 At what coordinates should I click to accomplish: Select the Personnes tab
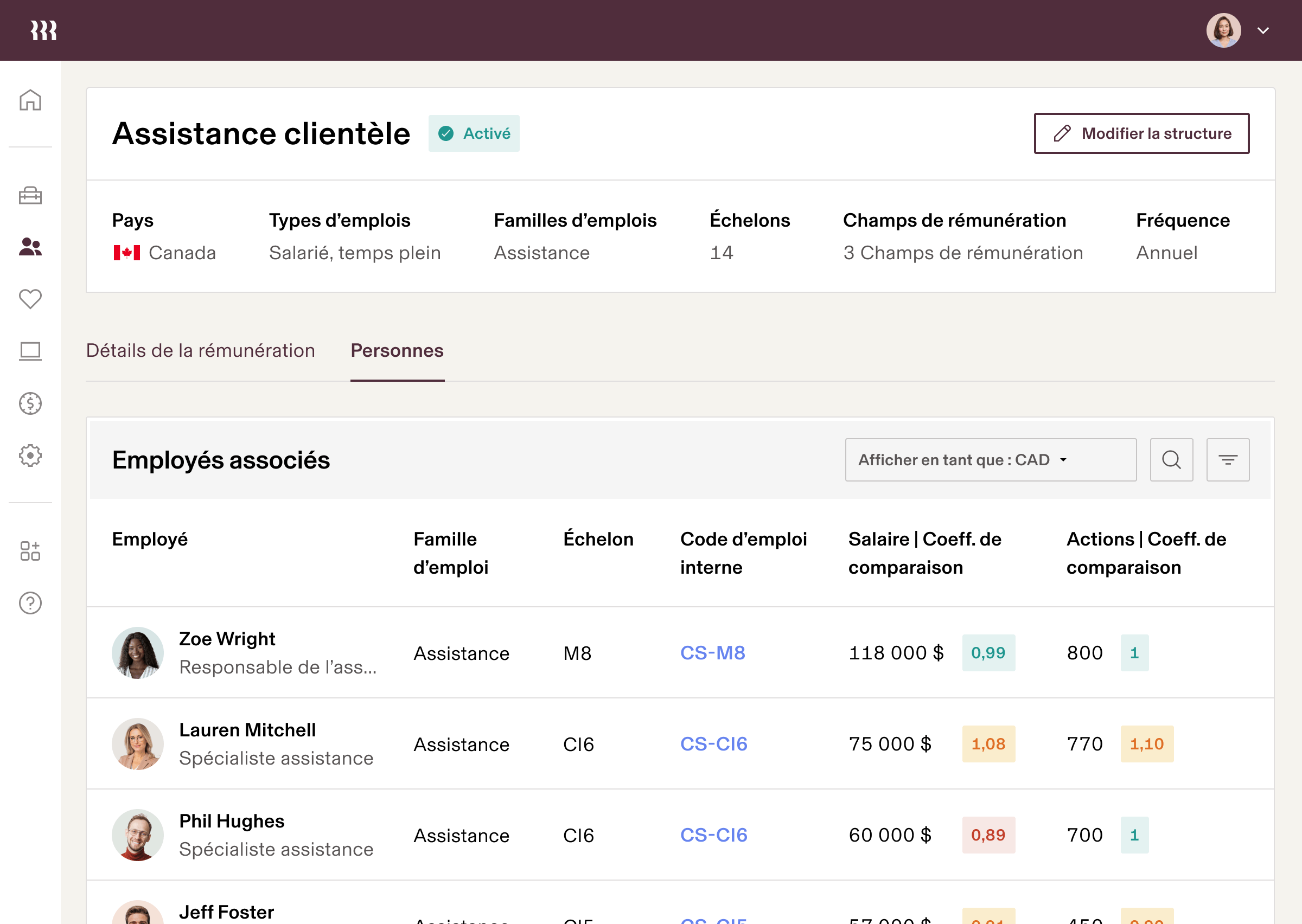pos(397,350)
